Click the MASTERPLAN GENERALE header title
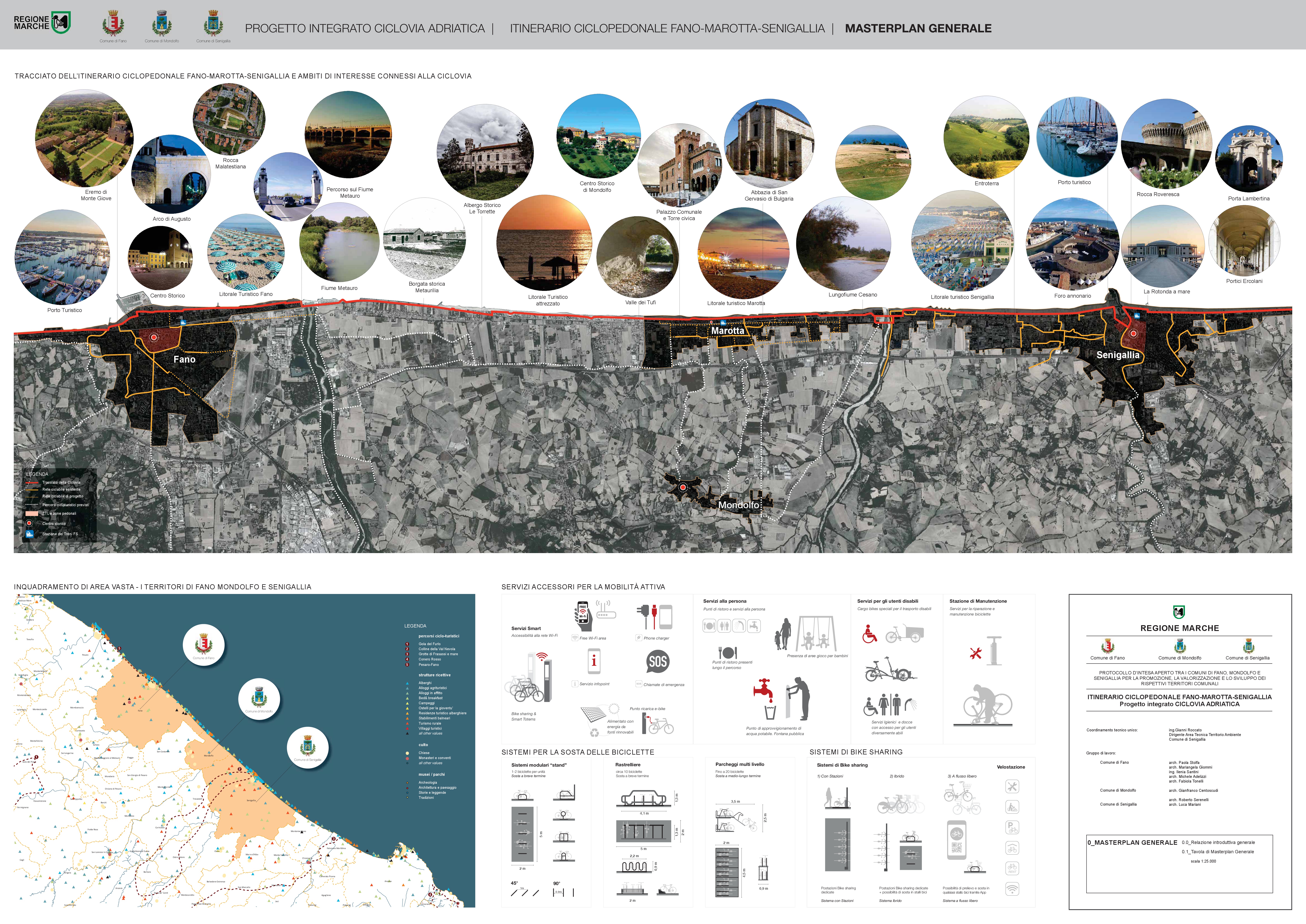This screenshot has height=924, width=1306. pos(918,28)
